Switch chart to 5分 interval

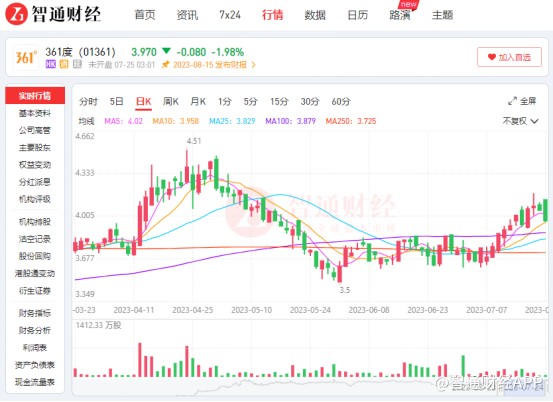pyautogui.click(x=251, y=102)
